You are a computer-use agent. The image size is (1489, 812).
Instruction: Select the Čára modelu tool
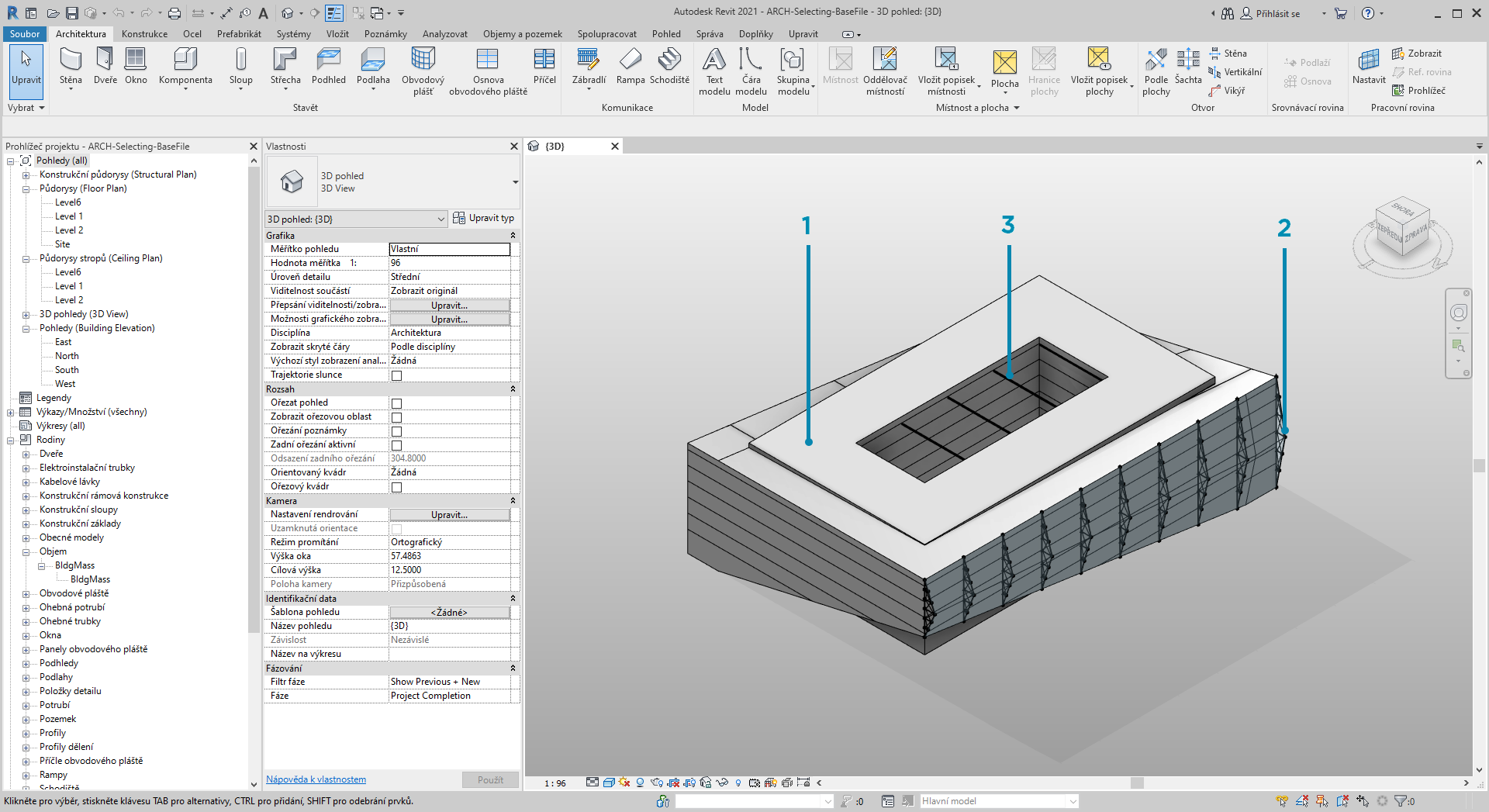click(751, 71)
